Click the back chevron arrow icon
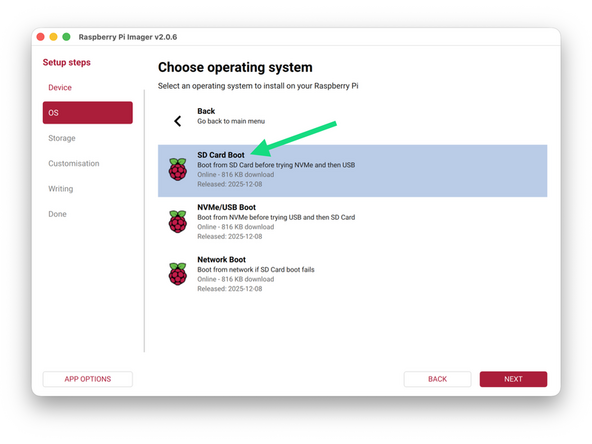Screen dimensions: 592x444 tap(177, 121)
